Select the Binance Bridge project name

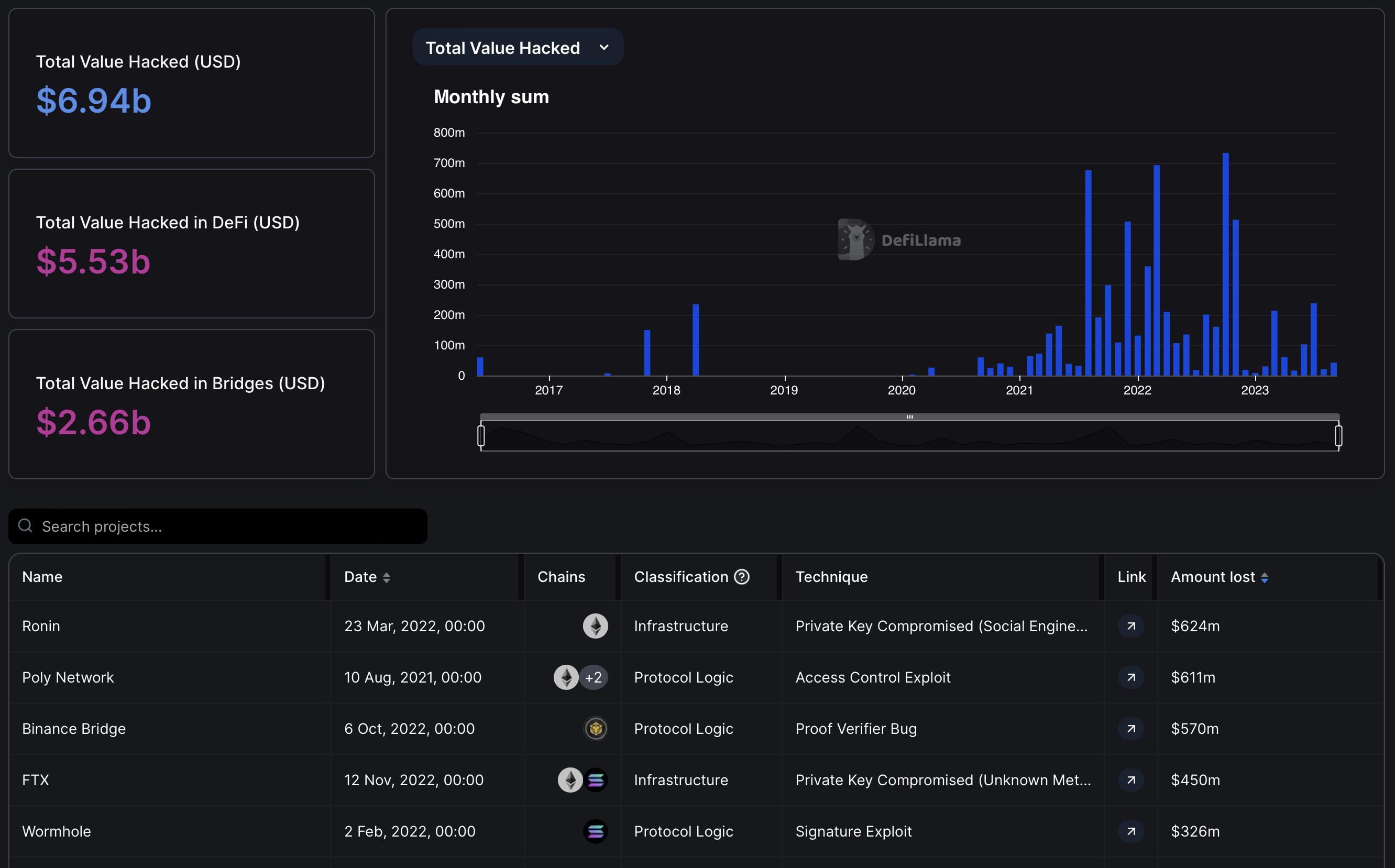(x=73, y=729)
